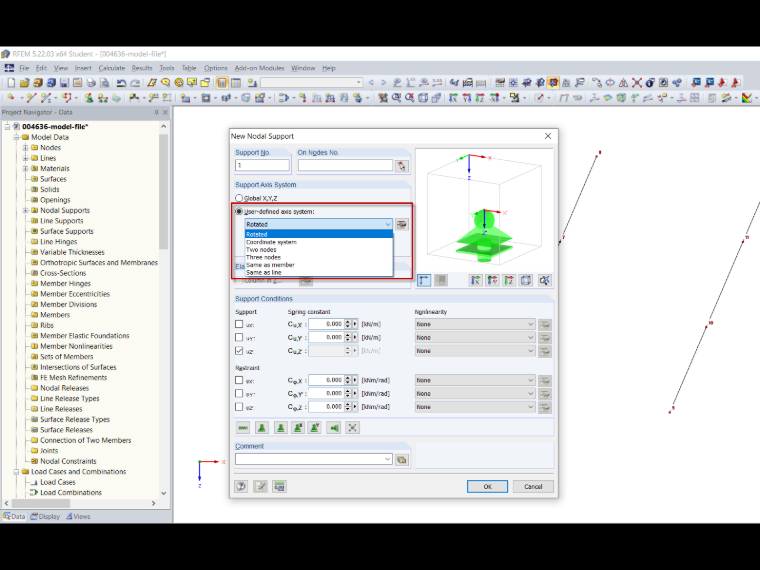Screen dimensions: 760x570
Task: Click the Cu,X spring constant field
Action: pyautogui.click(x=326, y=324)
